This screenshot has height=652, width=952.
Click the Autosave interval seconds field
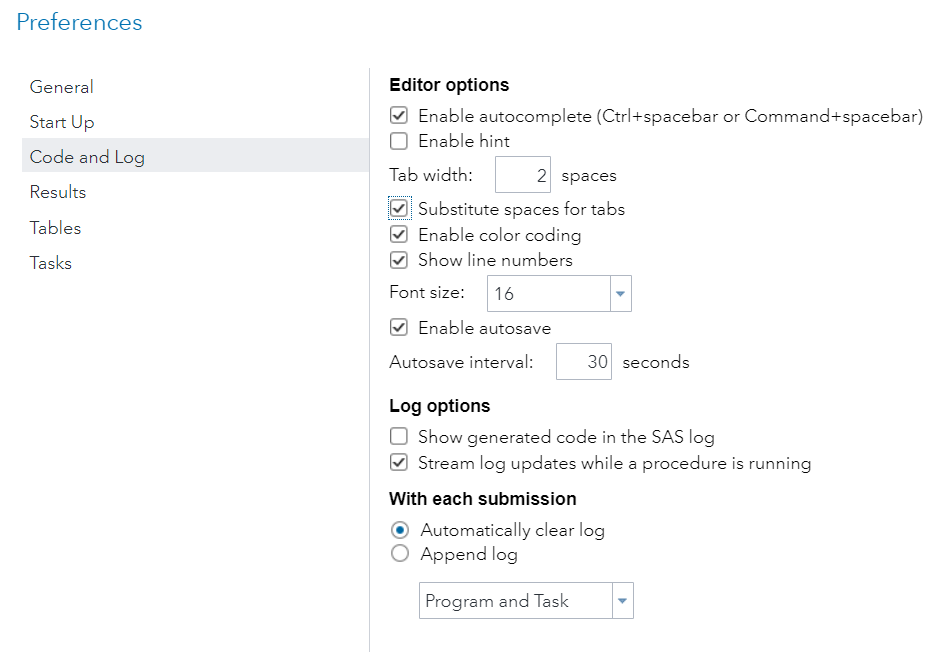pyautogui.click(x=583, y=362)
